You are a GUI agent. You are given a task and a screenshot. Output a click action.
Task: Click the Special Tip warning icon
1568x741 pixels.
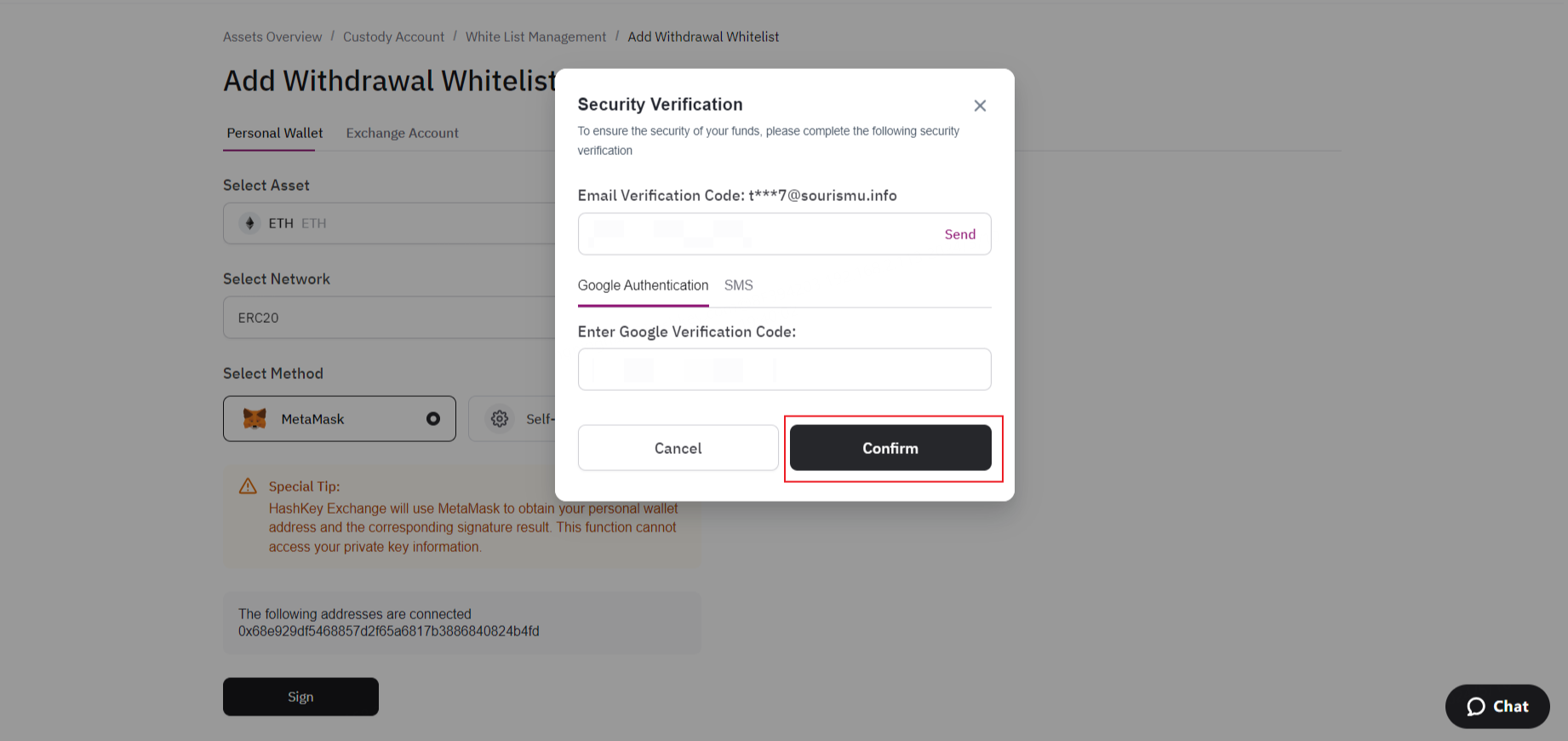pos(248,486)
